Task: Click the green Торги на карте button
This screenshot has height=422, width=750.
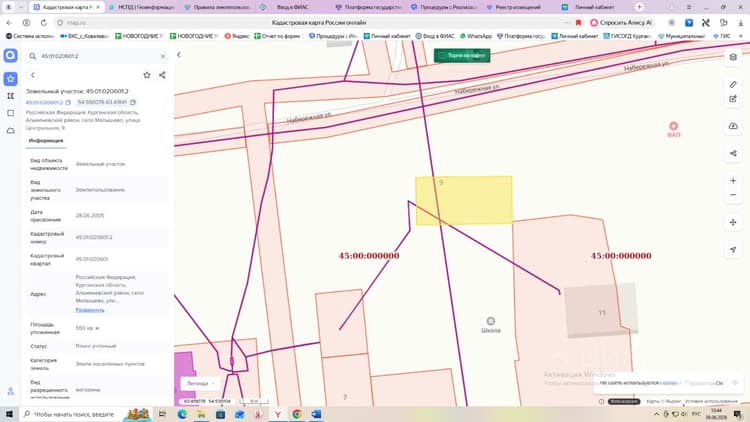Action: click(x=462, y=56)
